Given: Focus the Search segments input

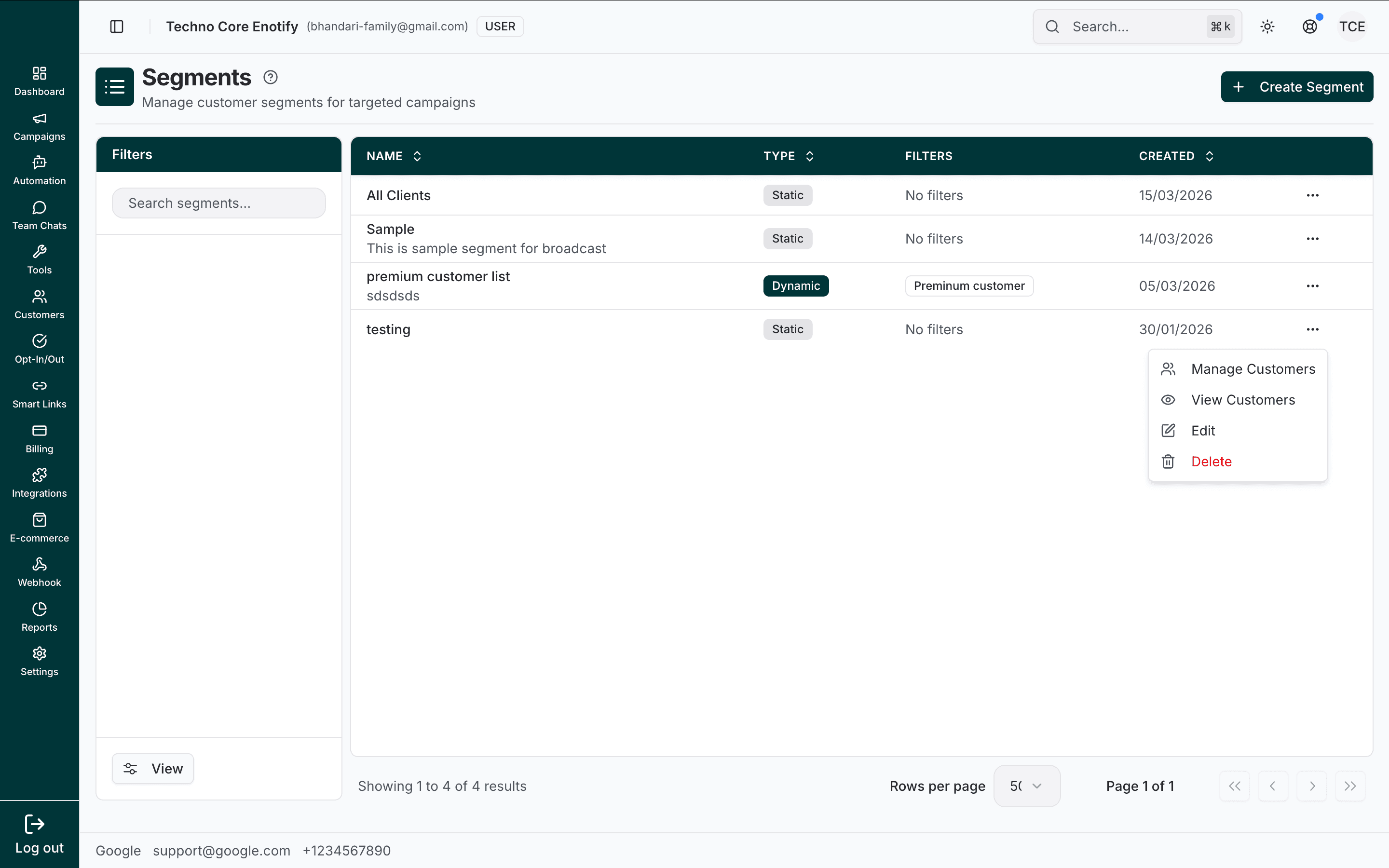Looking at the screenshot, I should [x=218, y=203].
